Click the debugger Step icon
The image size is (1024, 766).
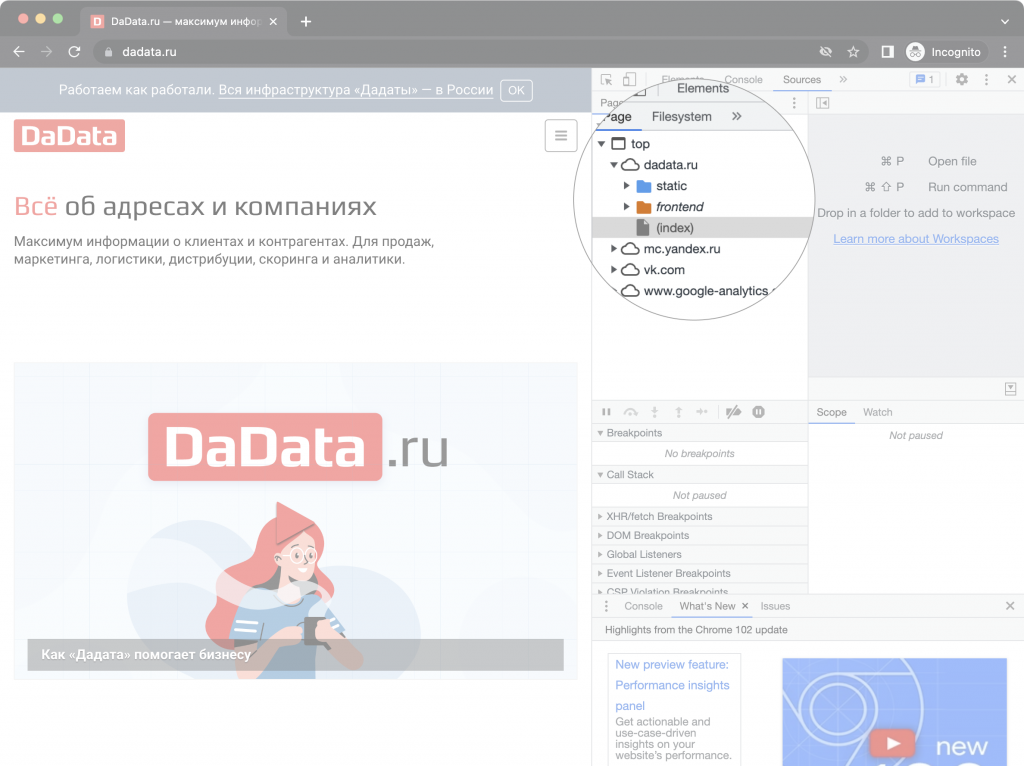[x=702, y=412]
